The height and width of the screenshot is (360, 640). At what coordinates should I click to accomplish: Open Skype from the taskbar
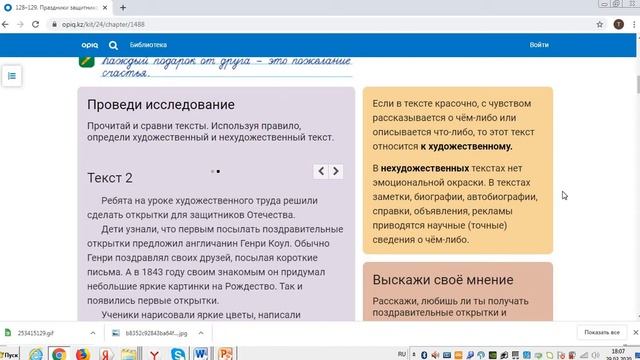pos(178,354)
